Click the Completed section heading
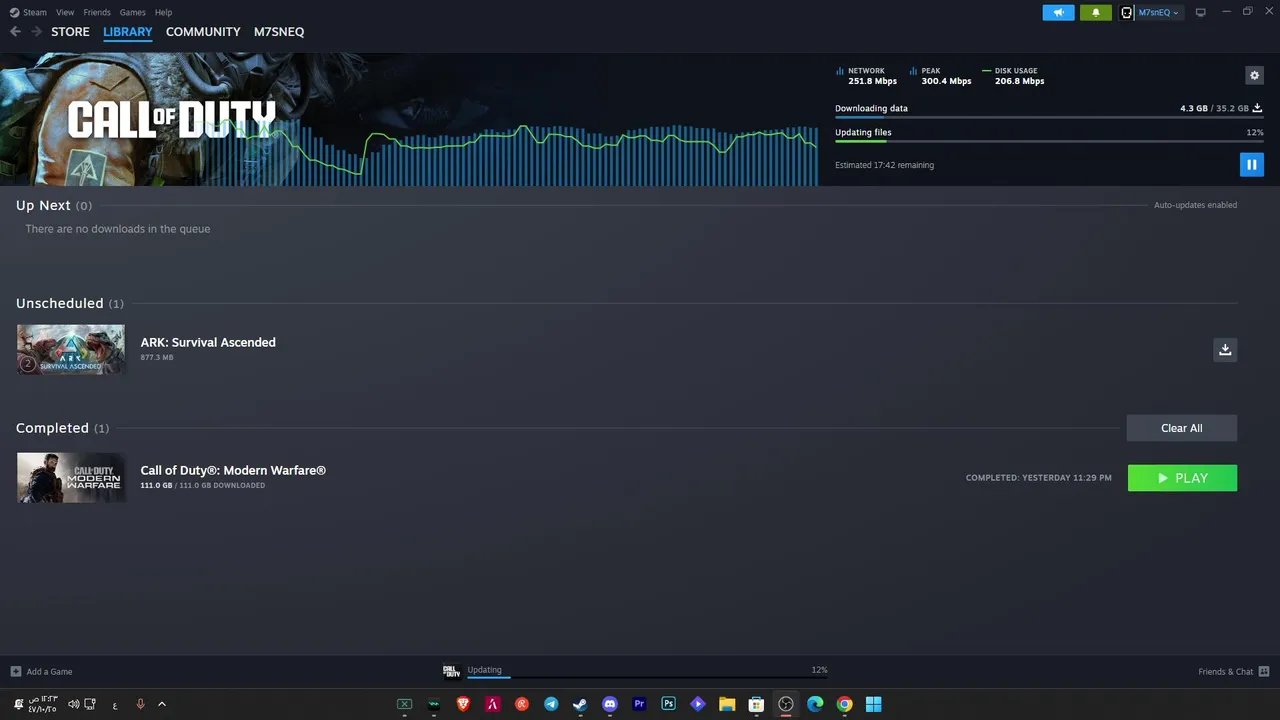This screenshot has width=1280, height=720. [52, 428]
